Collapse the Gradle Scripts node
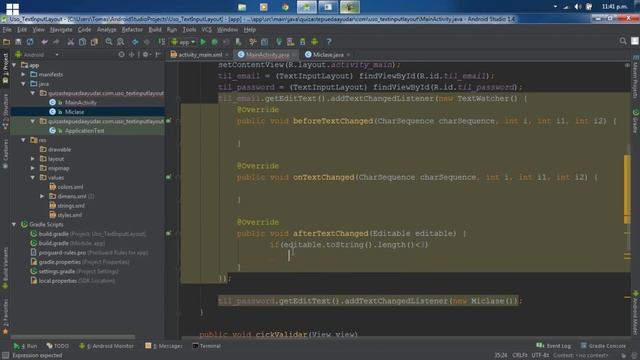Viewport: 640px width, 360px height. point(14,224)
